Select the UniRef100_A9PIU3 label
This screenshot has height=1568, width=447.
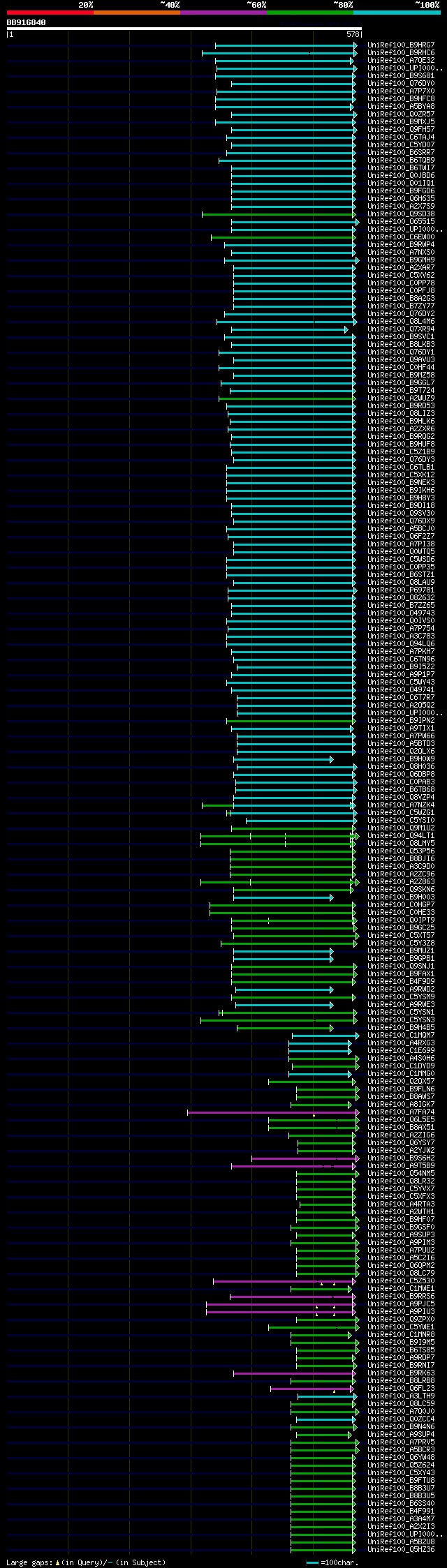[401, 1311]
